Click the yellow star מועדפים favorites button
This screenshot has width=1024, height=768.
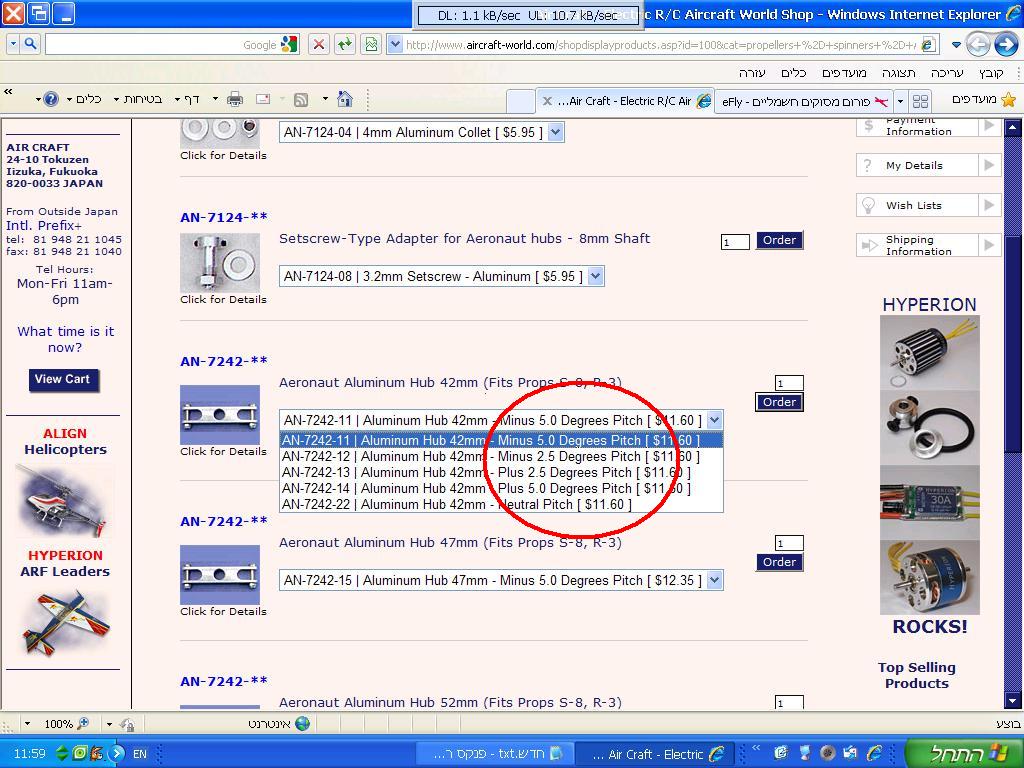coord(984,99)
